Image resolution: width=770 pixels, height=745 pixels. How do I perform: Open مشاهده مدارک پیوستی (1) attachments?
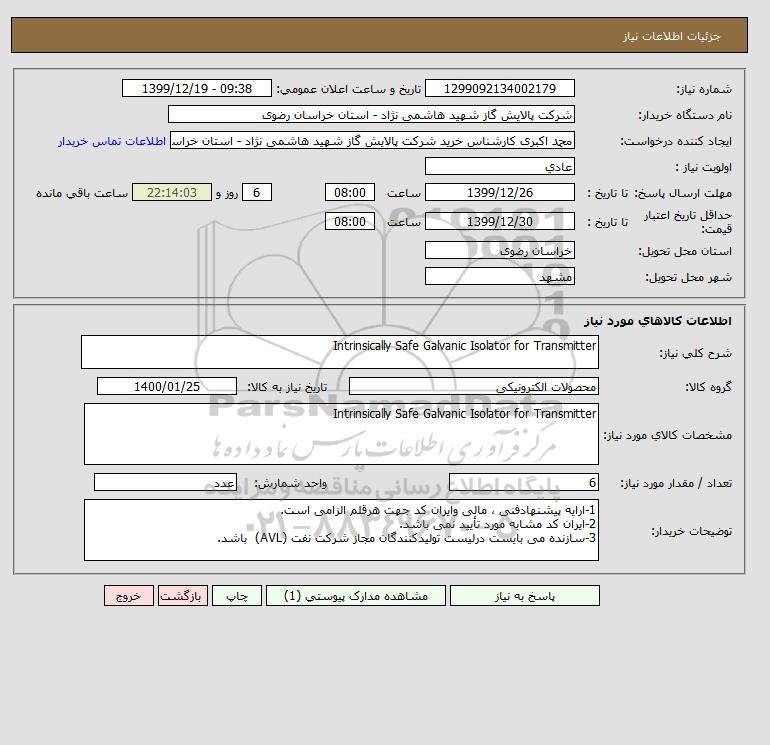(356, 596)
